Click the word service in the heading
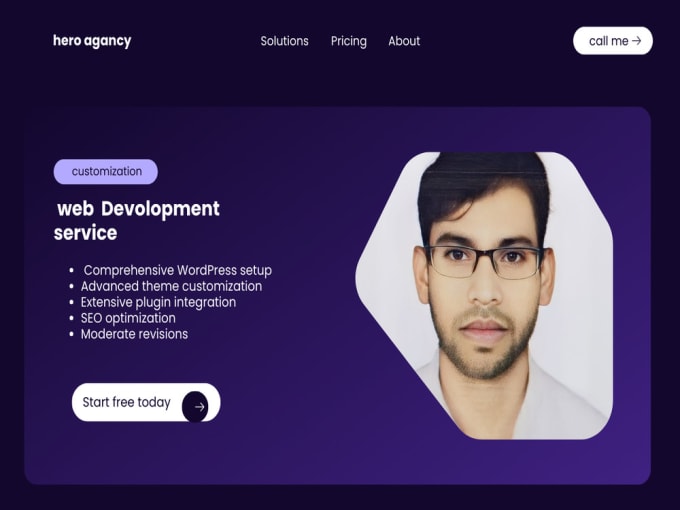 85,233
